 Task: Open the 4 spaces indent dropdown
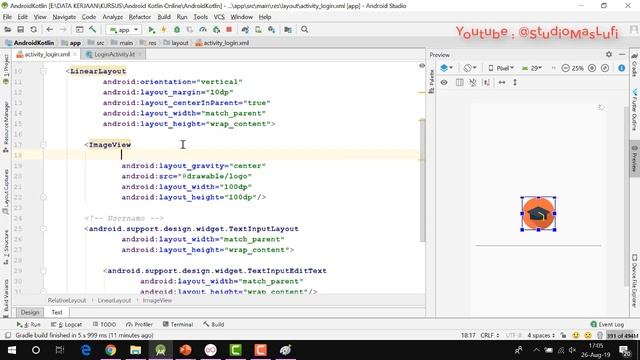pyautogui.click(x=541, y=335)
